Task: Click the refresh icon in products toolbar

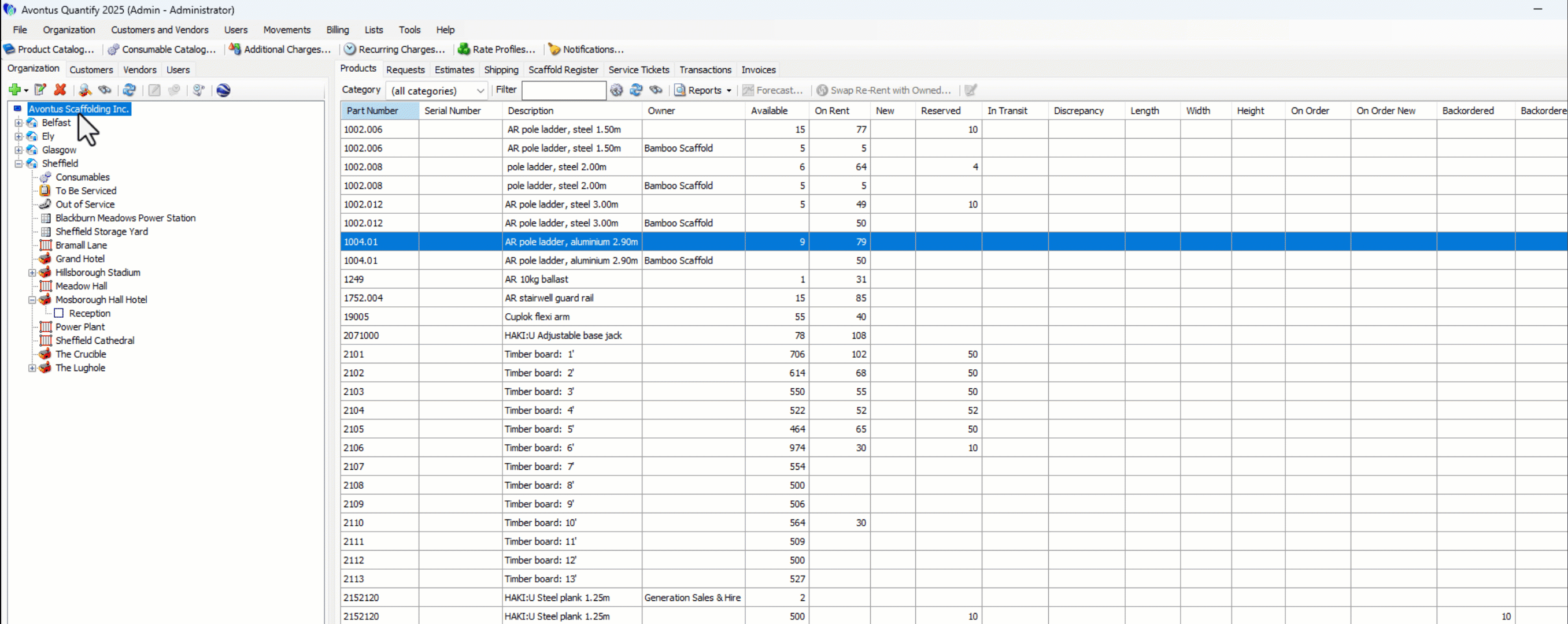Action: pos(636,90)
